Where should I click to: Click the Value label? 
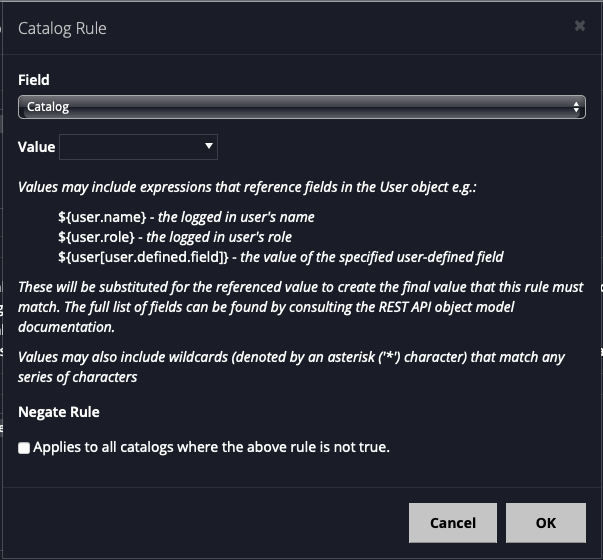click(x=37, y=147)
